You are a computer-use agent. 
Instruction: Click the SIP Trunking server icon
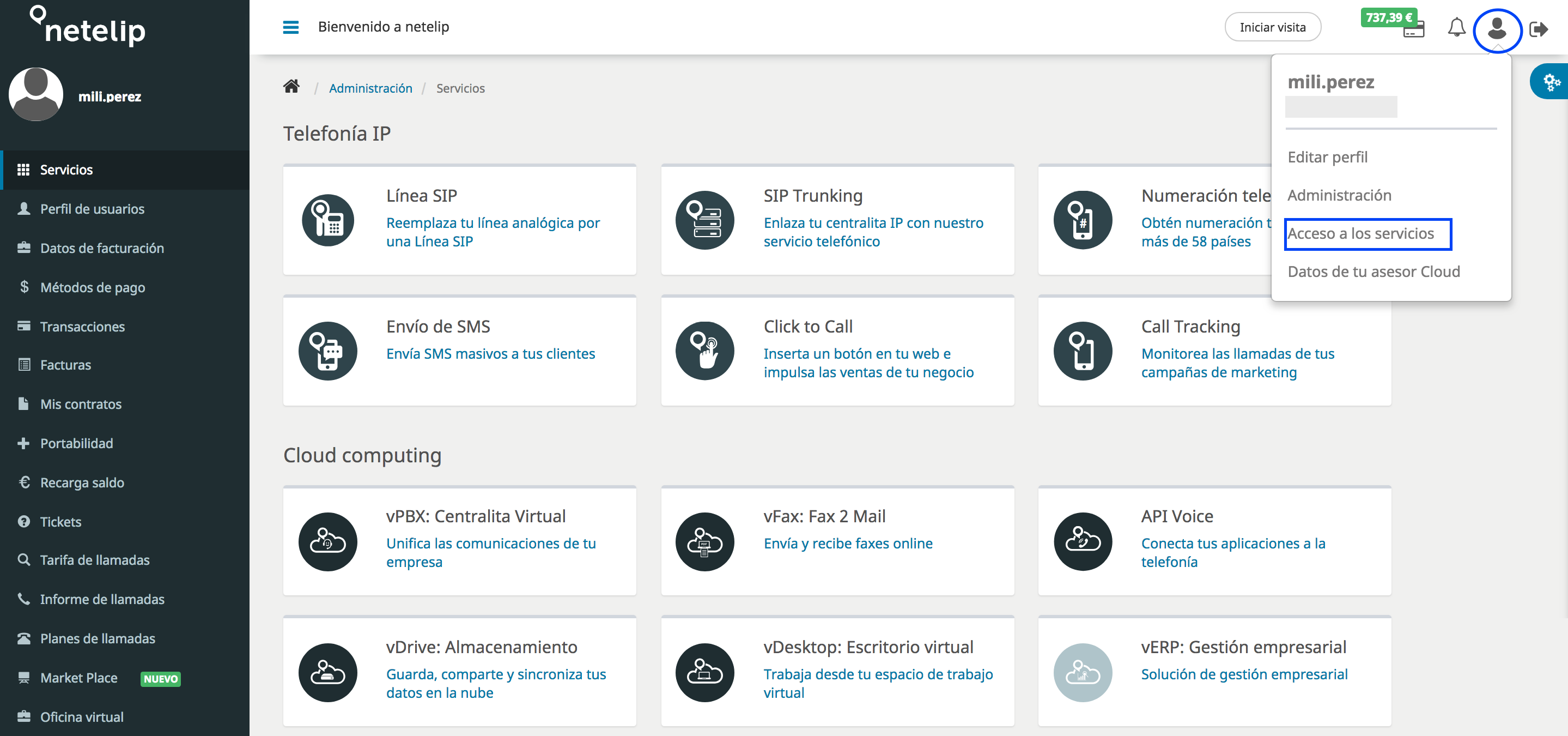(x=705, y=220)
